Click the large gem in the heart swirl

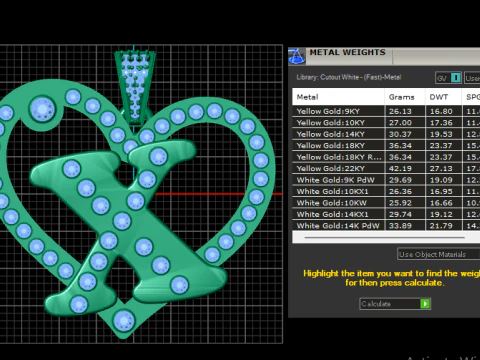(x=42, y=109)
